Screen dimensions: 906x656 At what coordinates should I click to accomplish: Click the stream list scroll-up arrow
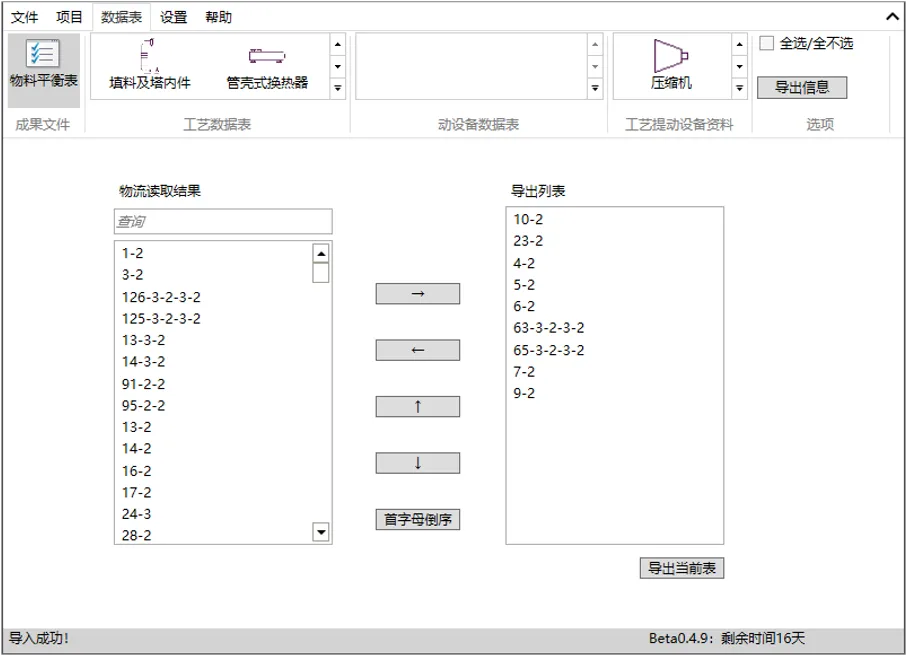[321, 253]
